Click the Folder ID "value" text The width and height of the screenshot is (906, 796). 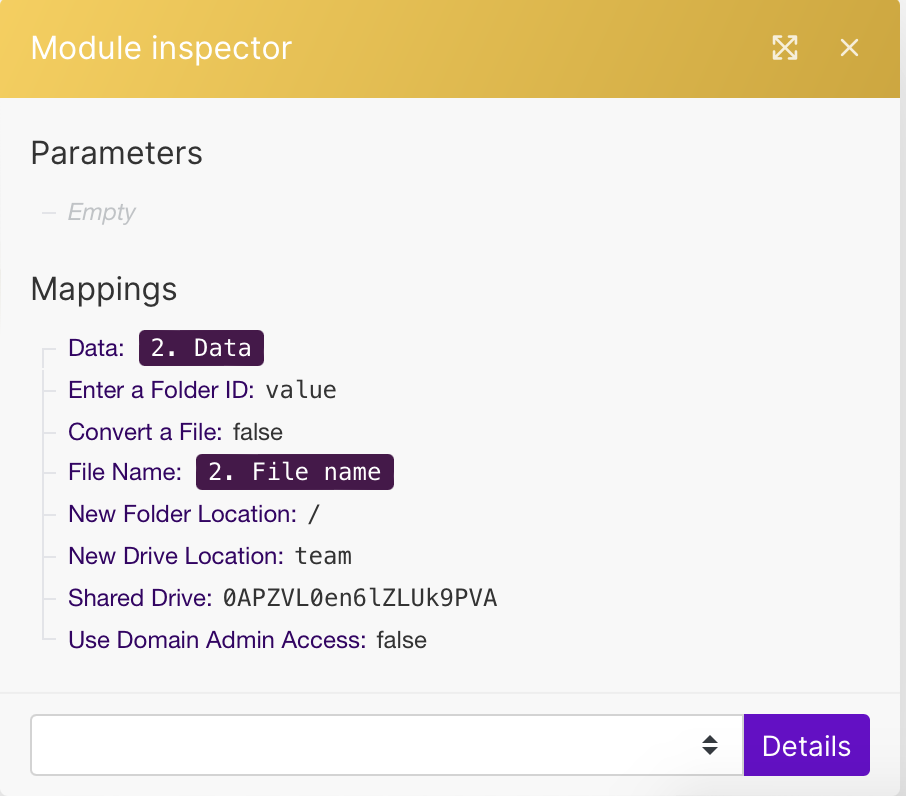[x=301, y=390]
